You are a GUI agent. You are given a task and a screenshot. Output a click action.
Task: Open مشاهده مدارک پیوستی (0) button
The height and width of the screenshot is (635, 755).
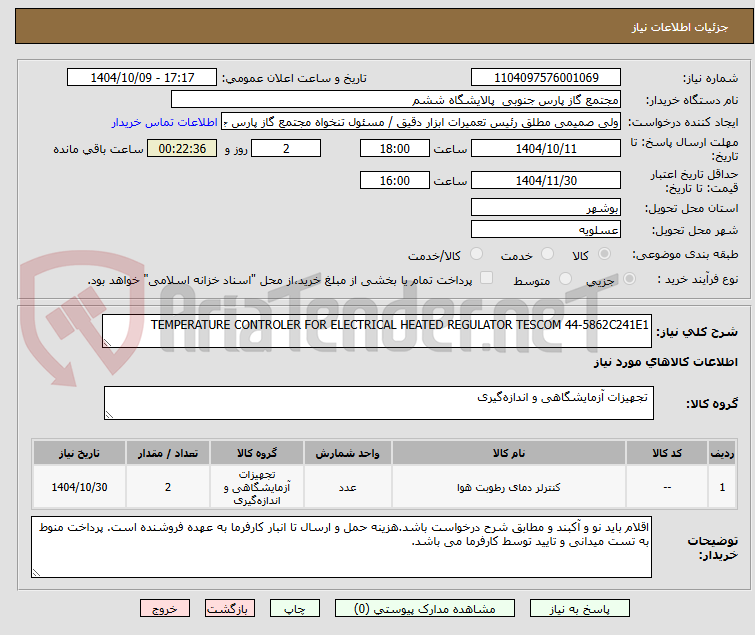click(425, 608)
